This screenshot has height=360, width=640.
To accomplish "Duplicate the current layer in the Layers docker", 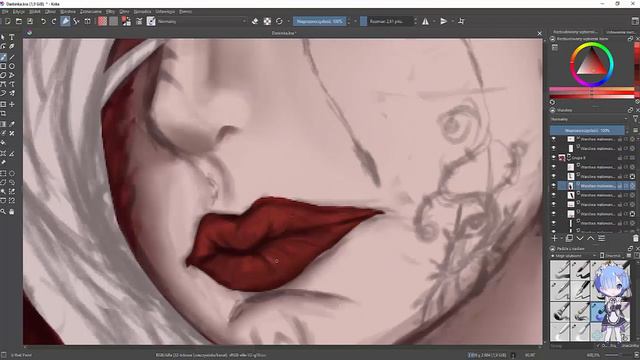I will [x=569, y=238].
